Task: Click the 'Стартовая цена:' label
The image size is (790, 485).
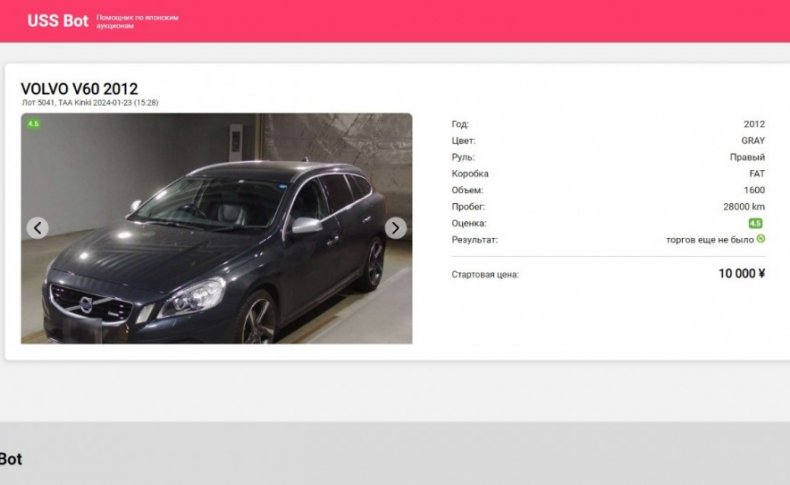Action: (x=485, y=274)
